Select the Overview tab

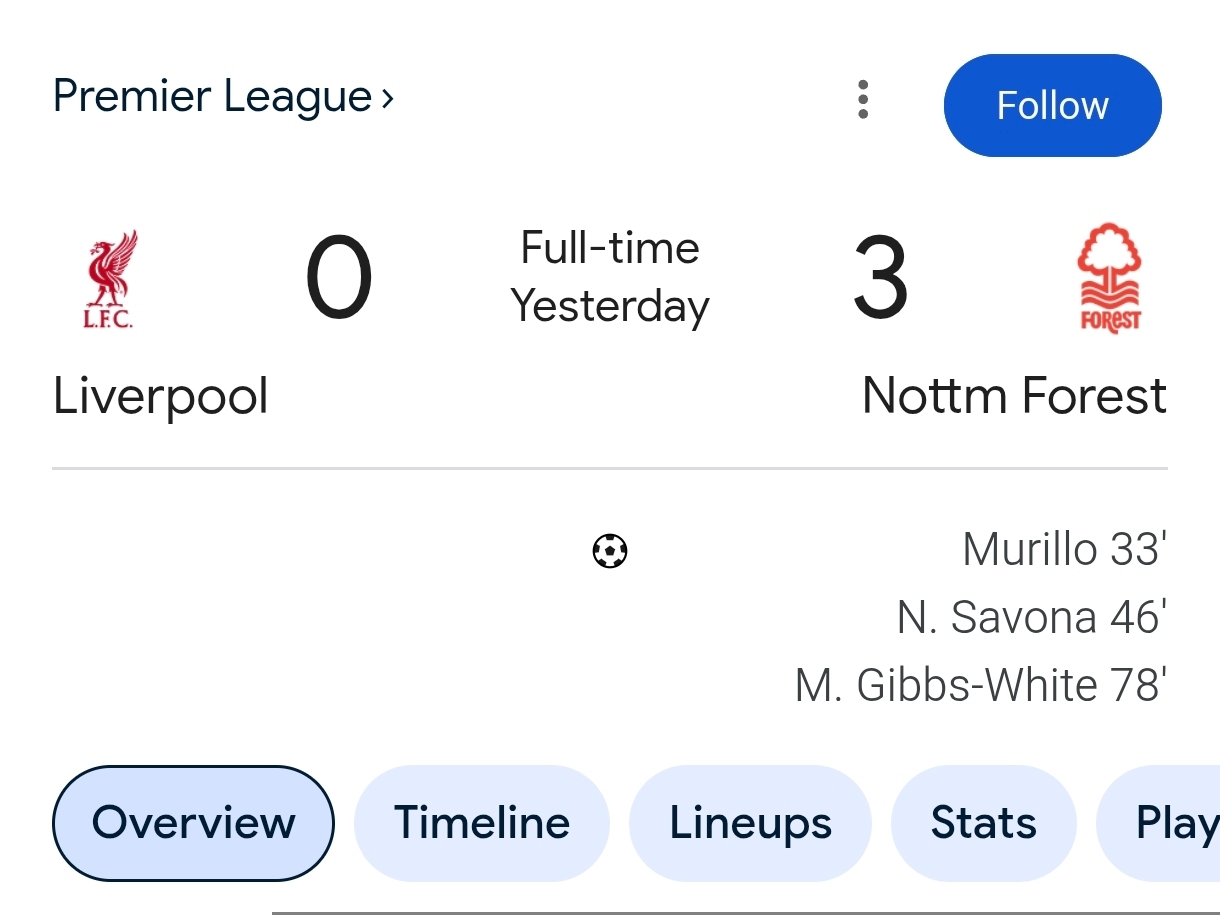tap(193, 823)
